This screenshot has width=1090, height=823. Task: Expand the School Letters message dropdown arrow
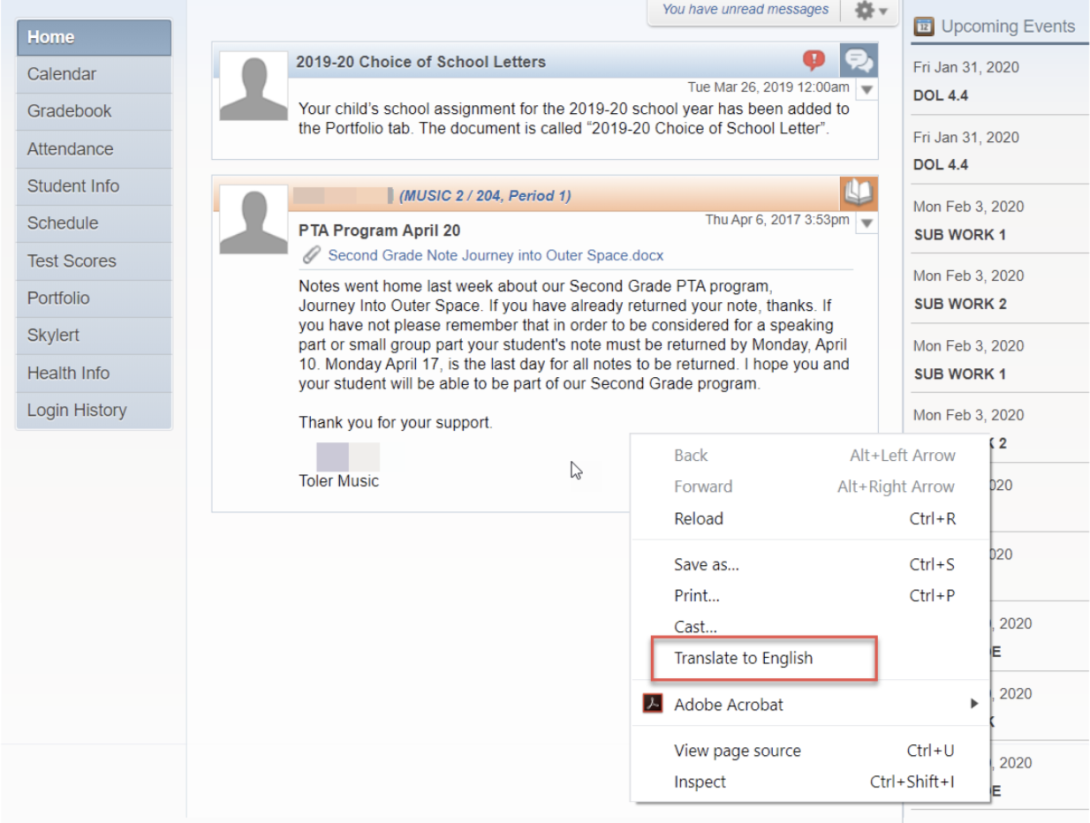867,90
